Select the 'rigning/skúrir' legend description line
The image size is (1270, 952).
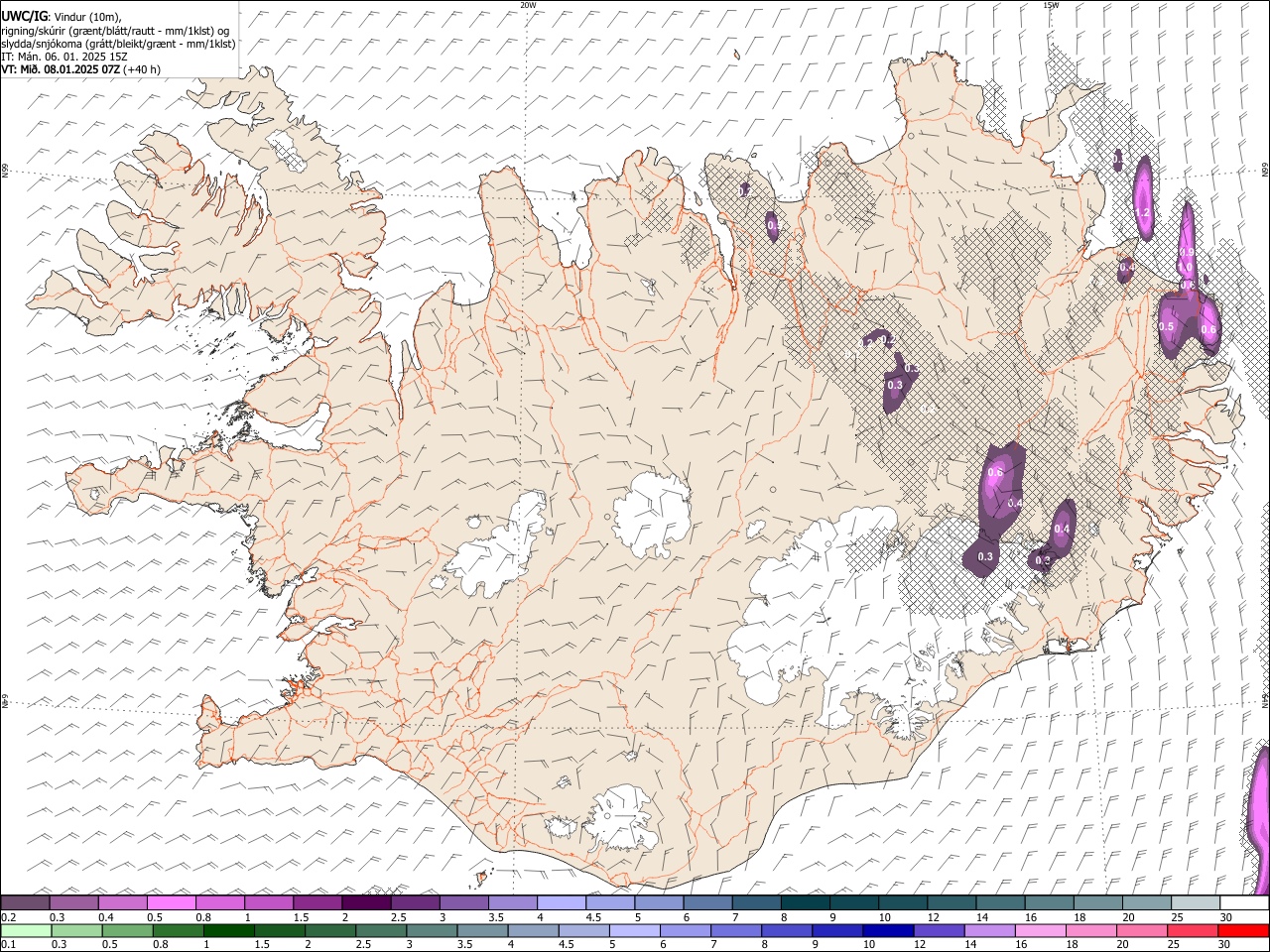(116, 30)
